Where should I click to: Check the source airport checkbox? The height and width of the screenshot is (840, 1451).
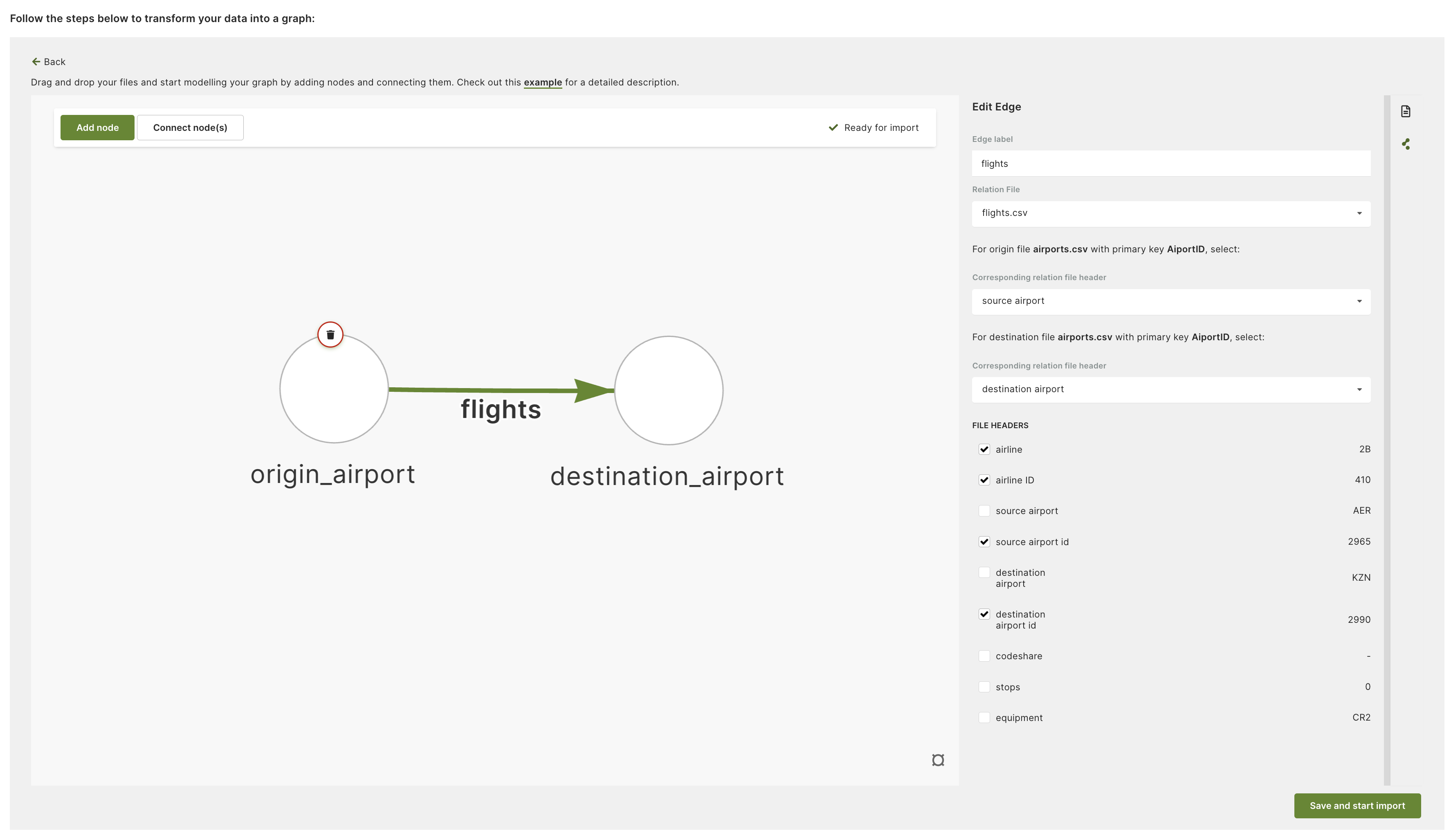point(984,511)
